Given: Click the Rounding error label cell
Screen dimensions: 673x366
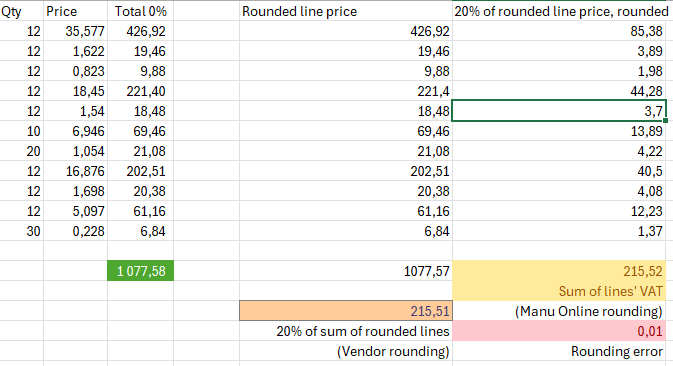Looking at the screenshot, I should click(x=560, y=351).
